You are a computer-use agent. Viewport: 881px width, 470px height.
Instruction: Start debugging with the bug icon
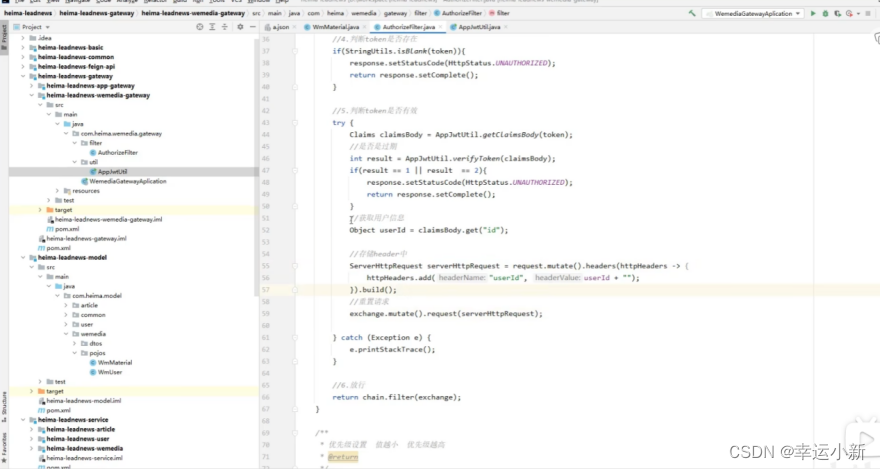pos(825,13)
